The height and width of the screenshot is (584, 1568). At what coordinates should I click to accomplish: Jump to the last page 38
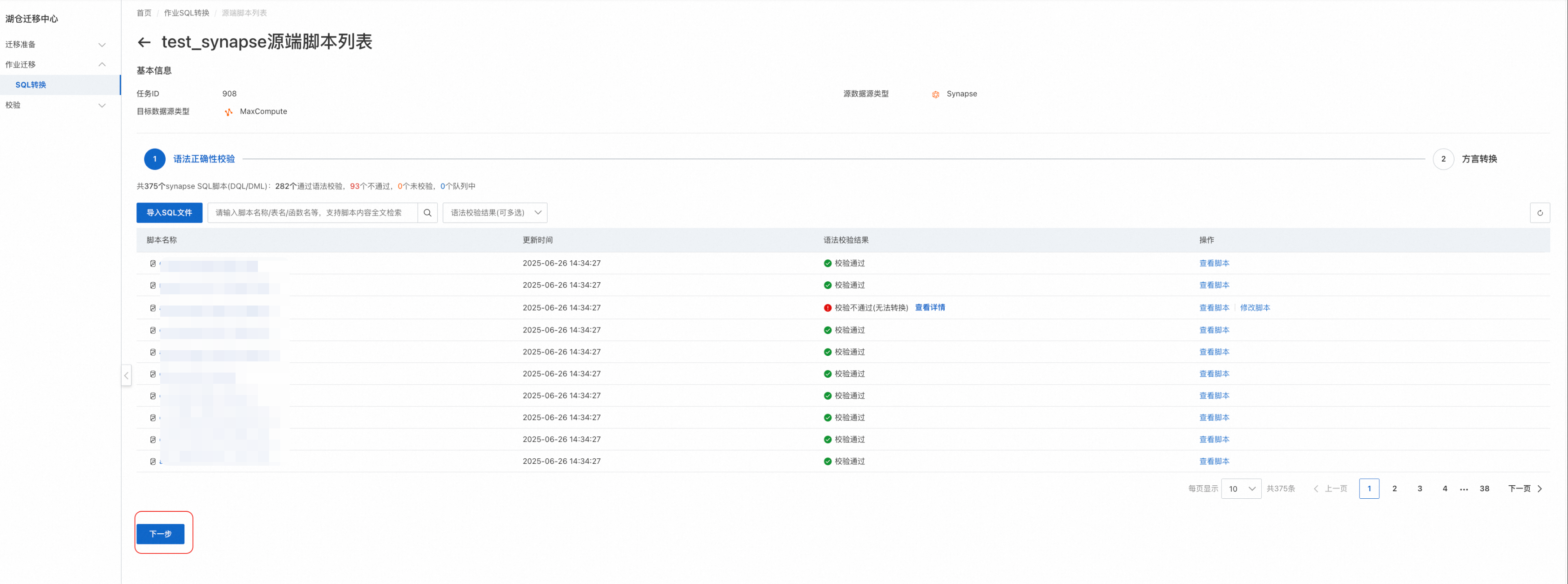1484,489
